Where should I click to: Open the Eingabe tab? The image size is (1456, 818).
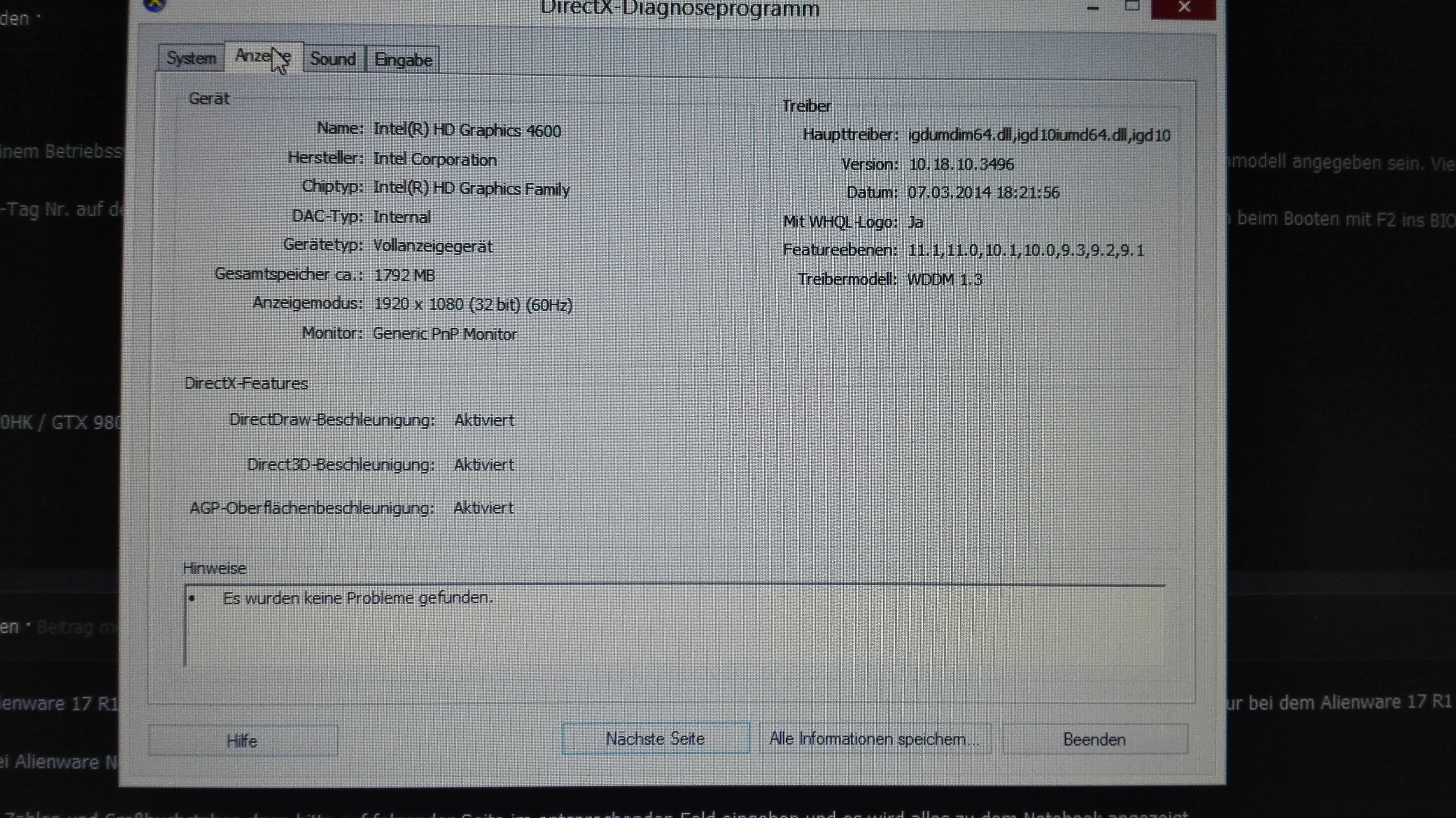403,60
